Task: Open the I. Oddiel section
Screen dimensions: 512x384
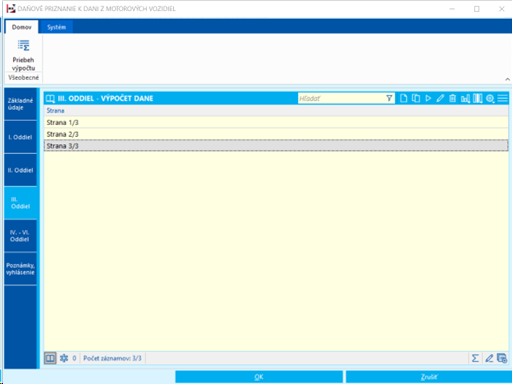Action: click(x=20, y=137)
